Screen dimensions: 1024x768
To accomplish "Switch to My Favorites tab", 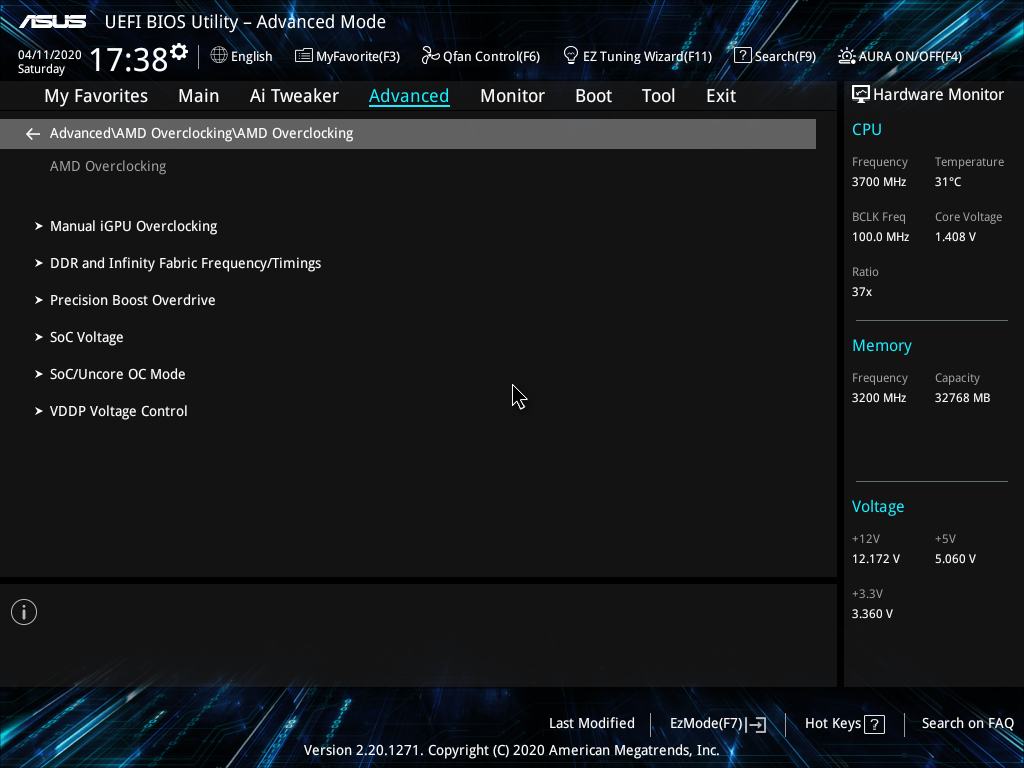I will click(x=96, y=96).
